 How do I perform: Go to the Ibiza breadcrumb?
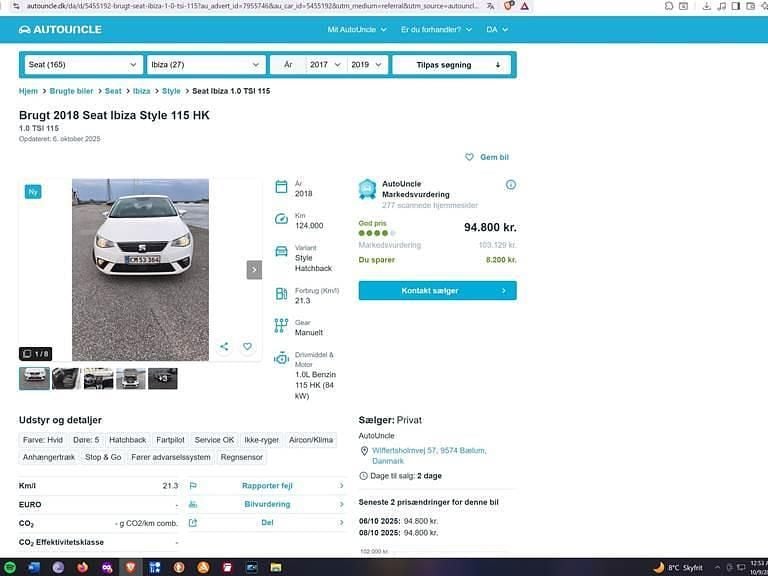coord(142,91)
